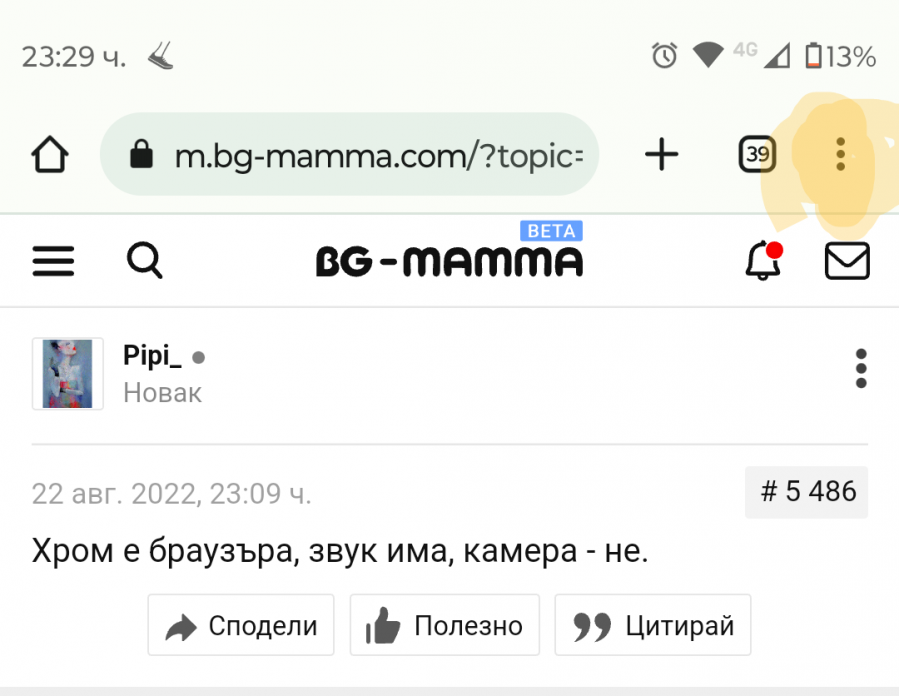Tap the BETA badge above the logo
Viewport: 899px width, 696px height.
[551, 231]
